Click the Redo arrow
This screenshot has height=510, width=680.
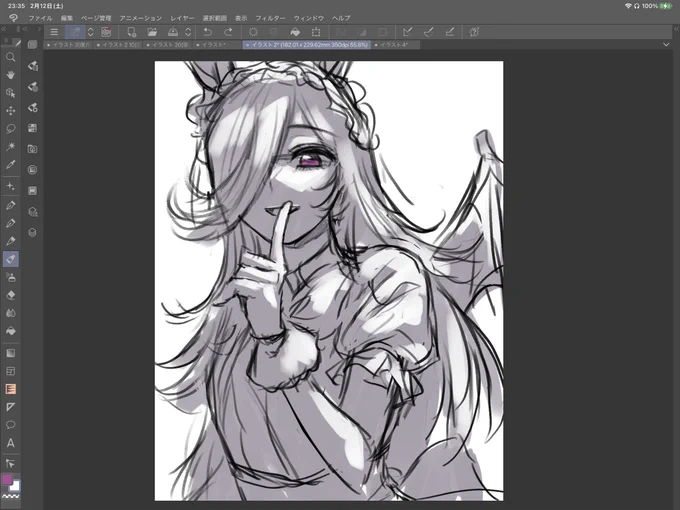228,32
